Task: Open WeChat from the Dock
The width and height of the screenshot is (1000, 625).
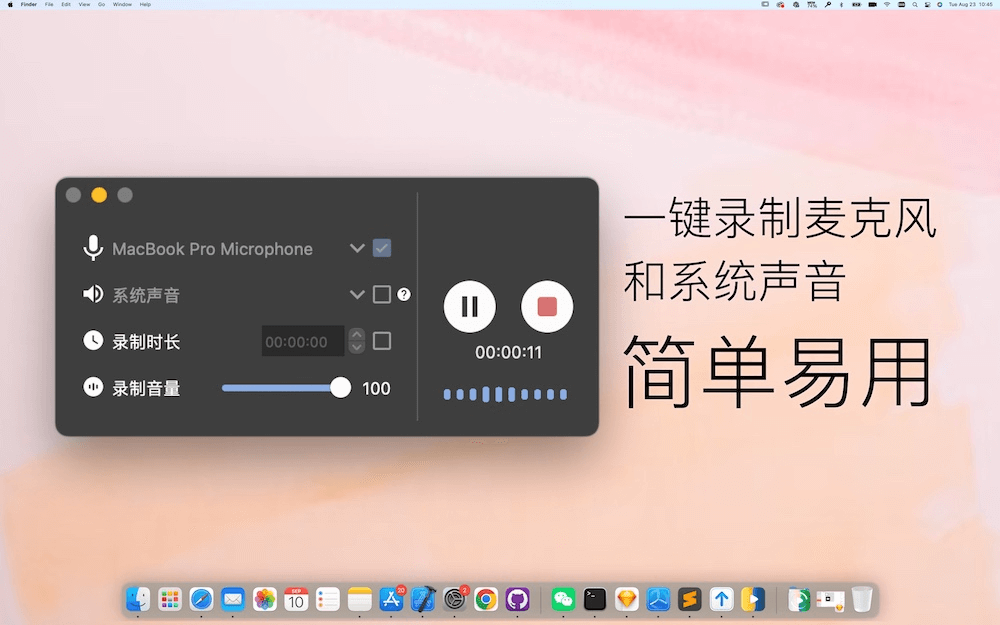Action: pyautogui.click(x=562, y=600)
